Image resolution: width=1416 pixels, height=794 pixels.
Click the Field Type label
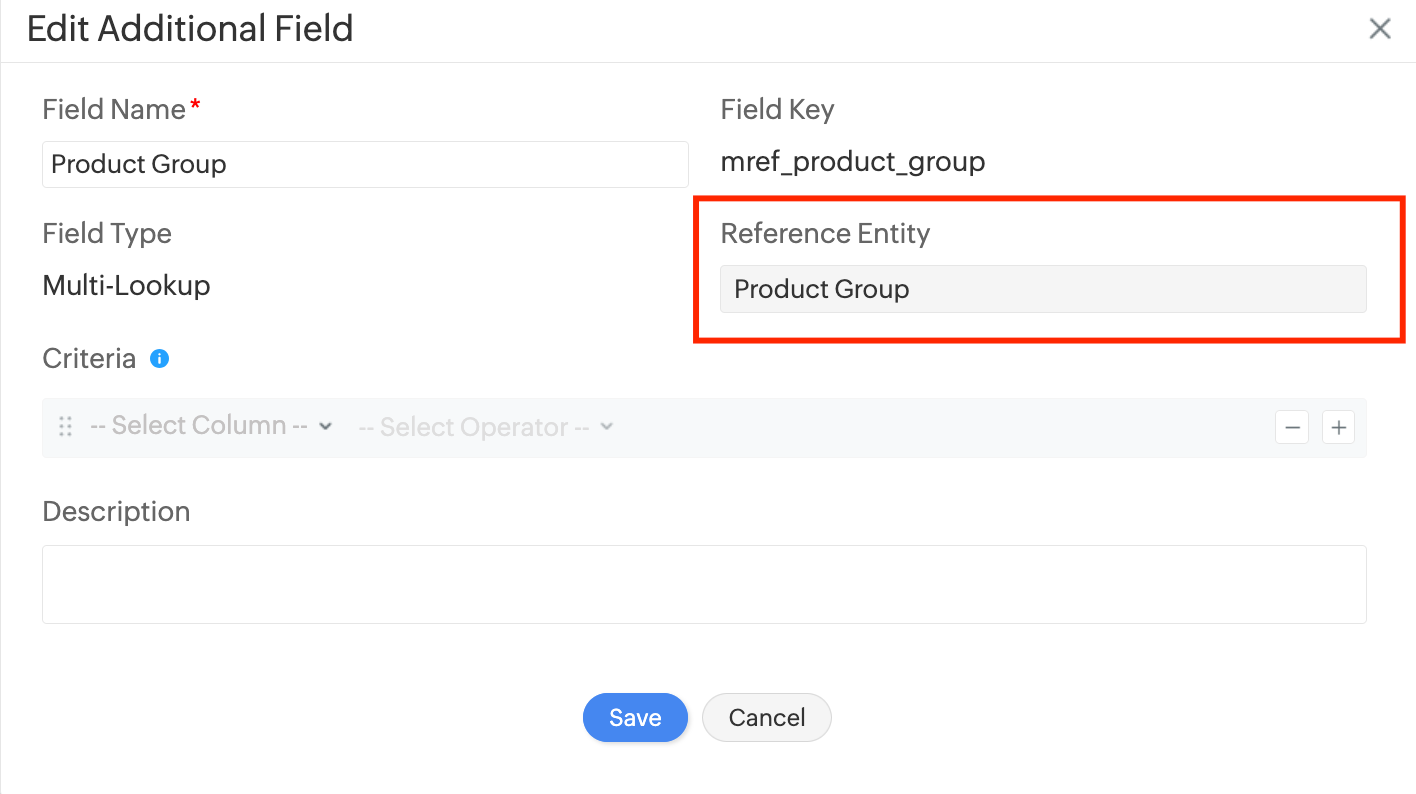pyautogui.click(x=107, y=233)
